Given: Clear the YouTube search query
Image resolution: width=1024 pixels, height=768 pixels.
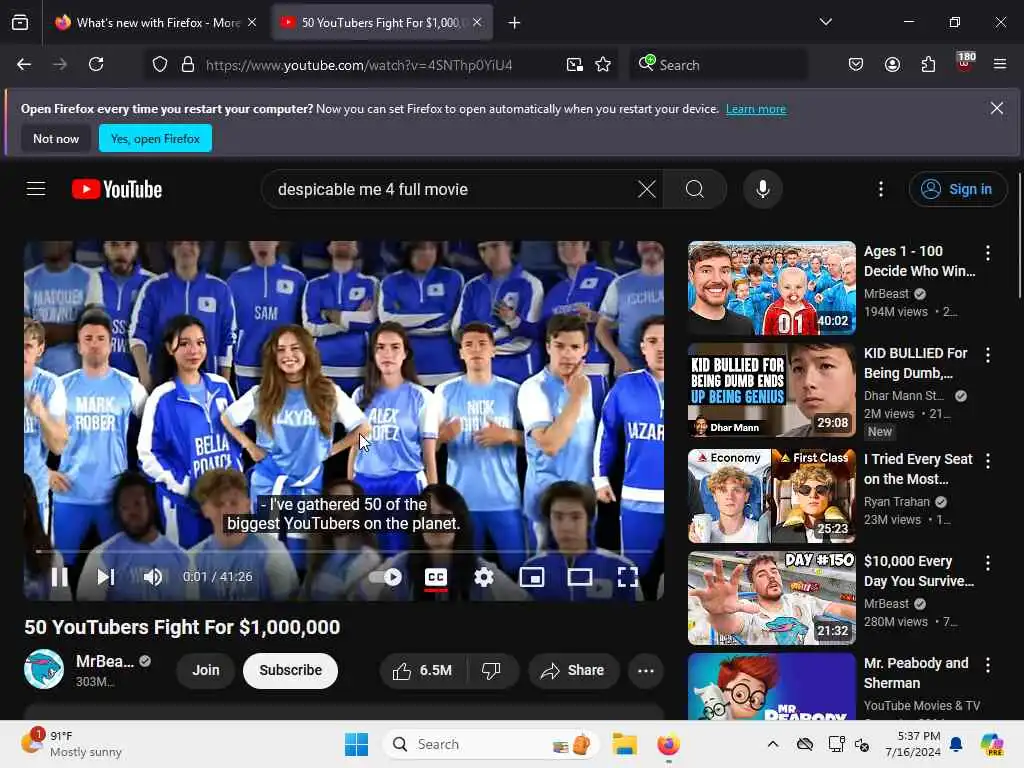Looking at the screenshot, I should point(647,189).
